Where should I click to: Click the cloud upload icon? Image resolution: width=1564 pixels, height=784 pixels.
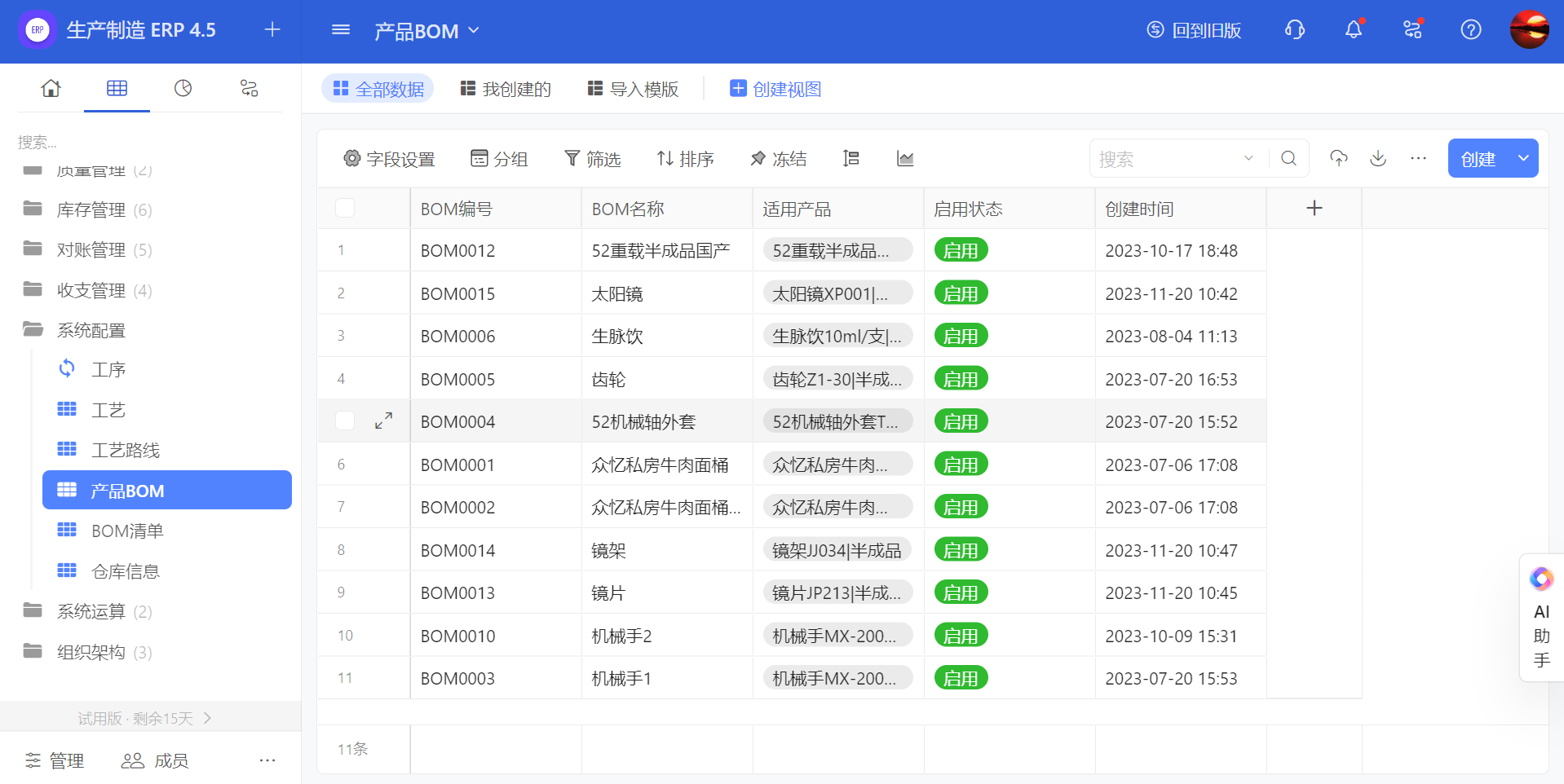(1338, 158)
